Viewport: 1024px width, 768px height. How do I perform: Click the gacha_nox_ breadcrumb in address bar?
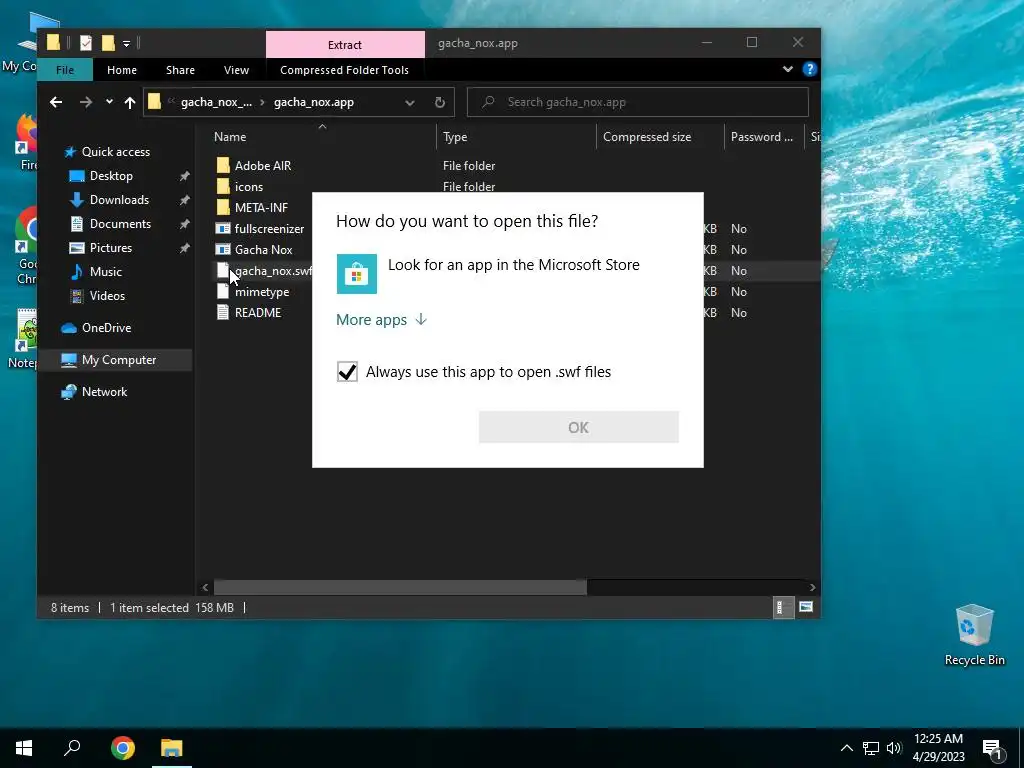click(216, 102)
